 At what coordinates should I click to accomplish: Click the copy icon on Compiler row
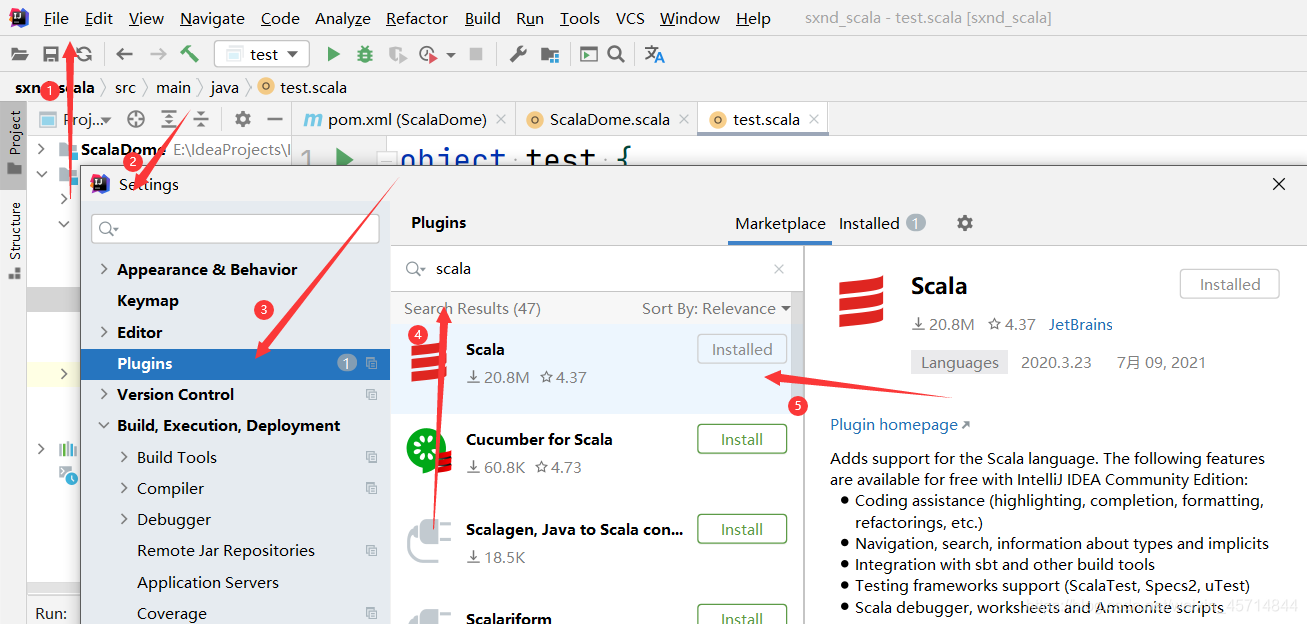[x=372, y=488]
